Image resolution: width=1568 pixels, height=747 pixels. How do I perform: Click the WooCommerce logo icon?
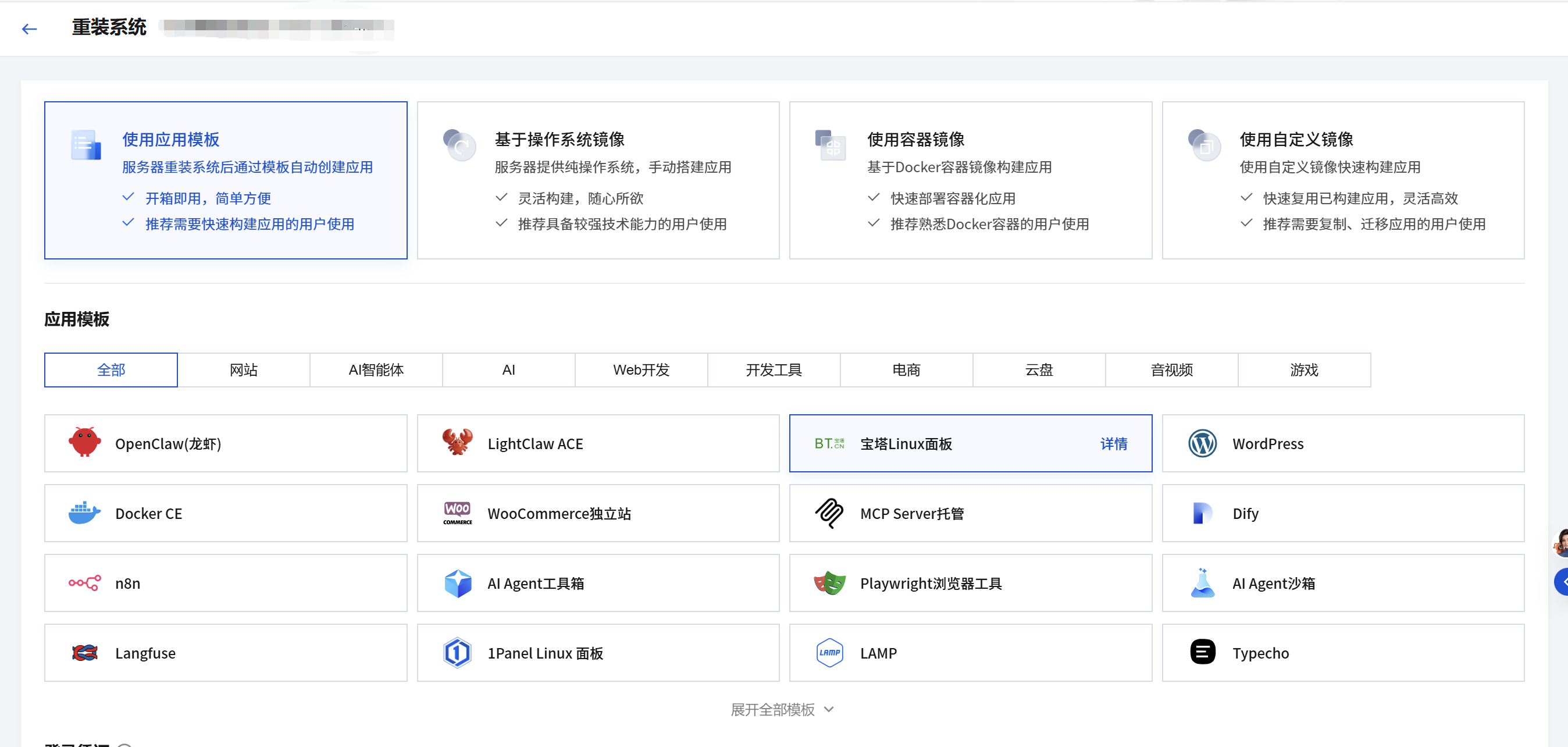457,513
